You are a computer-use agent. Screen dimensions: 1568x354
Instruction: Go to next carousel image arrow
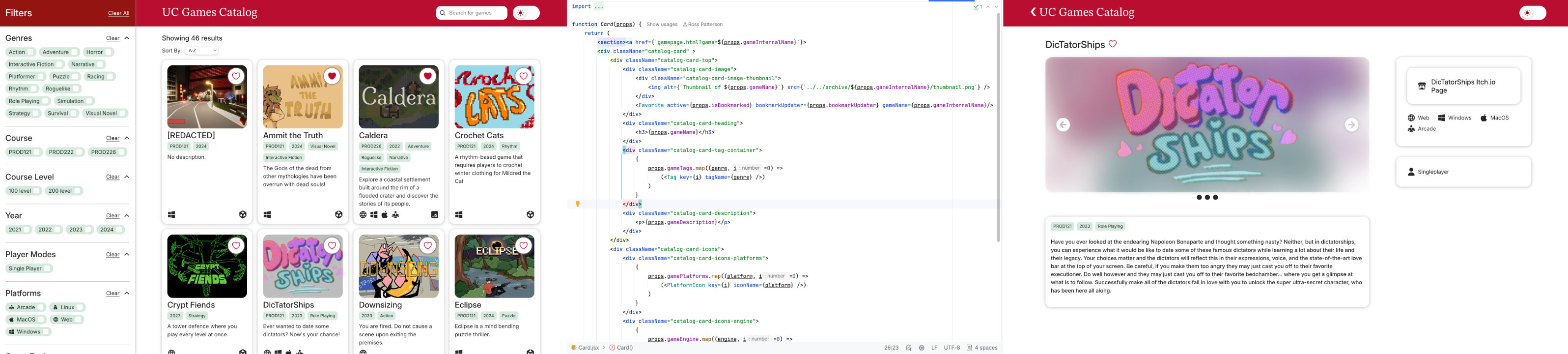tap(1351, 125)
